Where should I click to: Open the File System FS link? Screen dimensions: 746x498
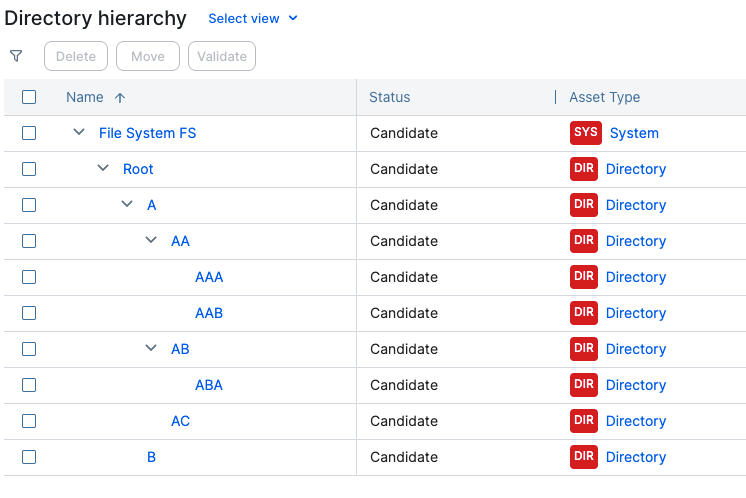(147, 133)
